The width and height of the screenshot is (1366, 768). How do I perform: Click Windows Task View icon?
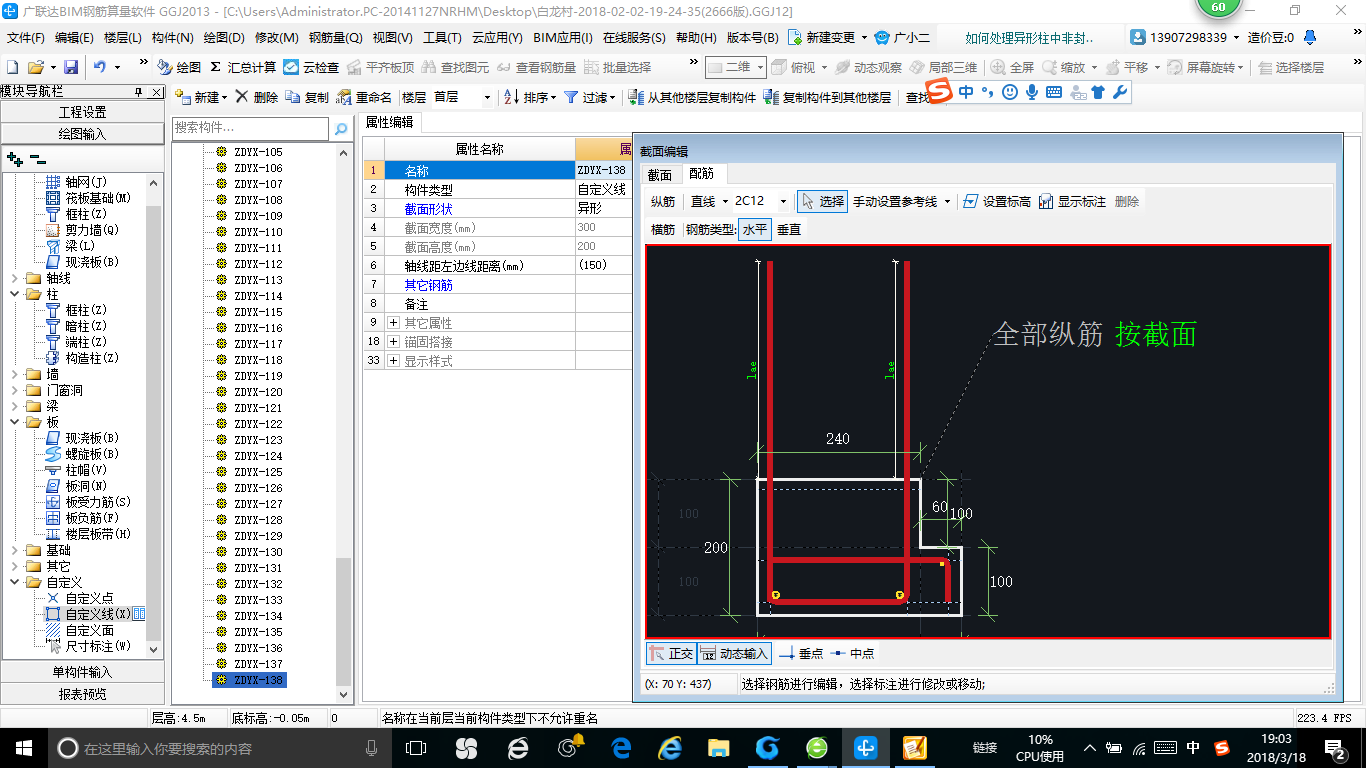tap(415, 747)
